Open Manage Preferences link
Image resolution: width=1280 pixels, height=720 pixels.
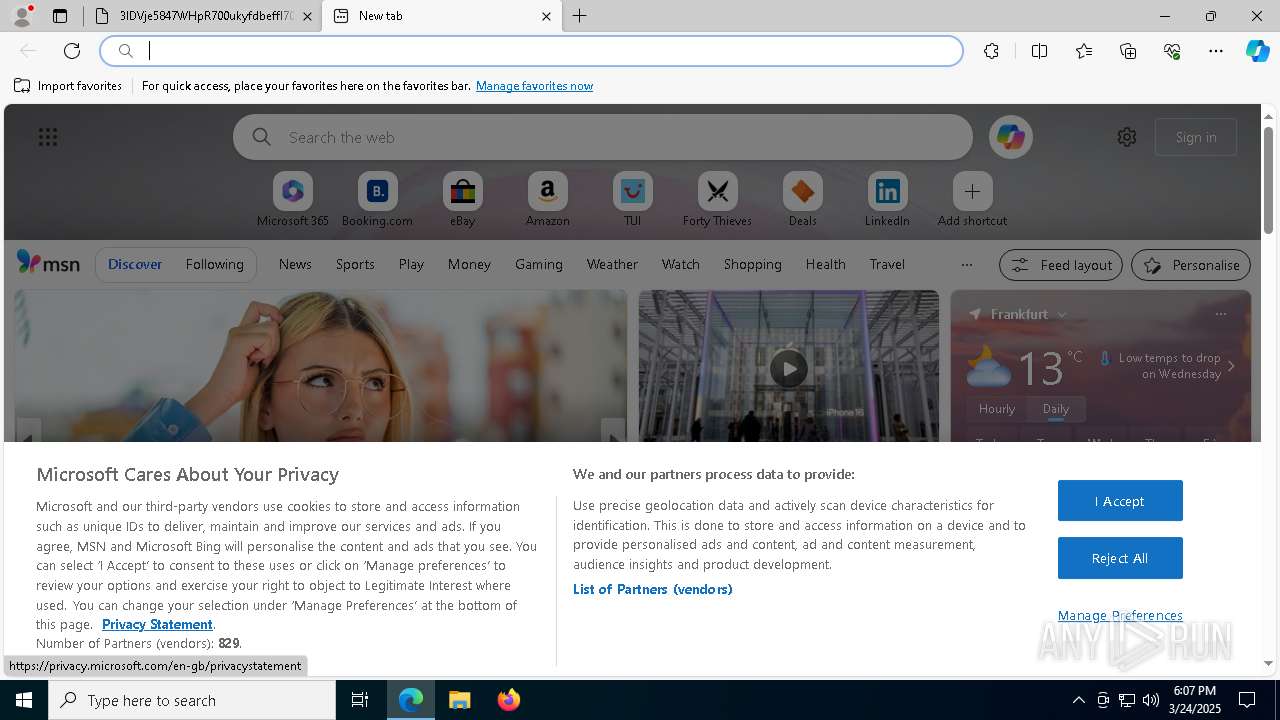tap(1120, 615)
